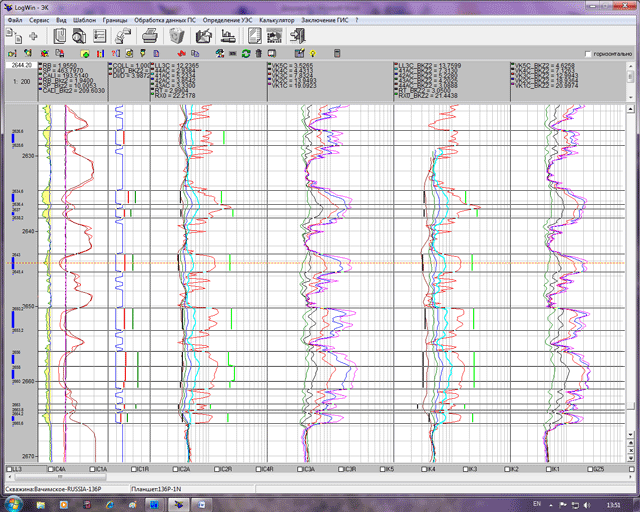Click the picture image toolbar icon

click(274, 36)
